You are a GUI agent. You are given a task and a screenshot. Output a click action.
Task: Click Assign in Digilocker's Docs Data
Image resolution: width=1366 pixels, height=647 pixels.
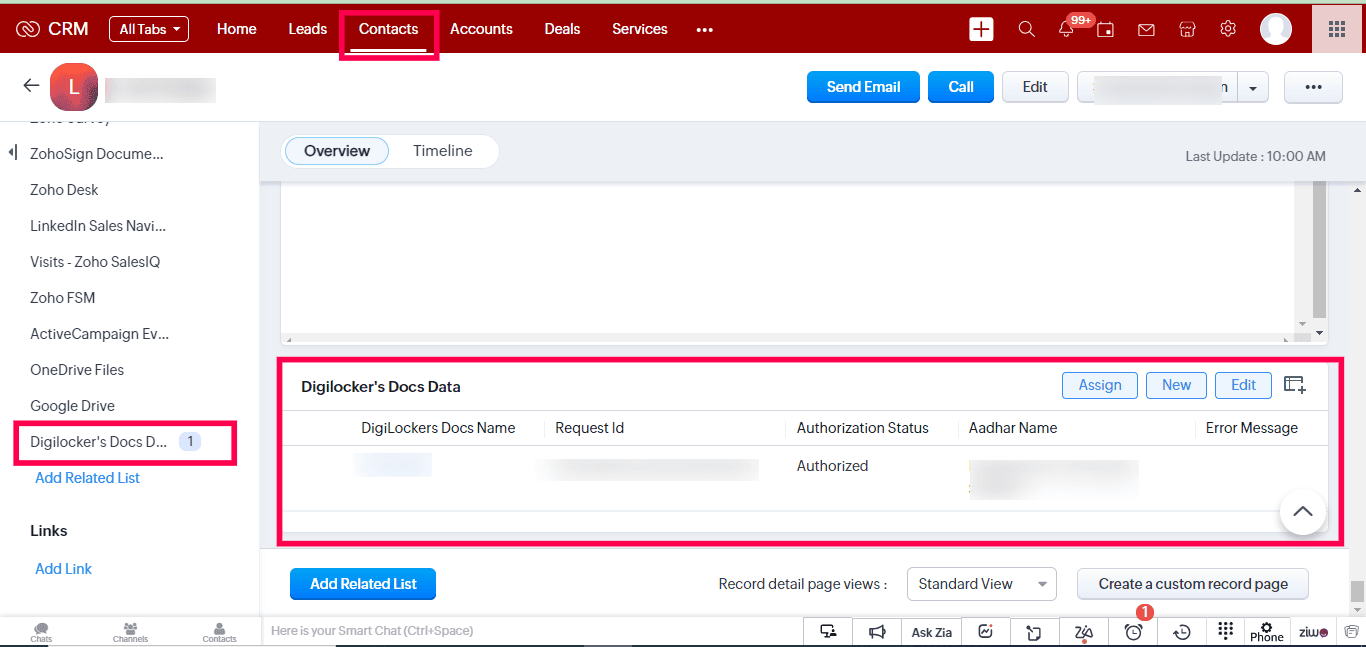pos(1100,385)
